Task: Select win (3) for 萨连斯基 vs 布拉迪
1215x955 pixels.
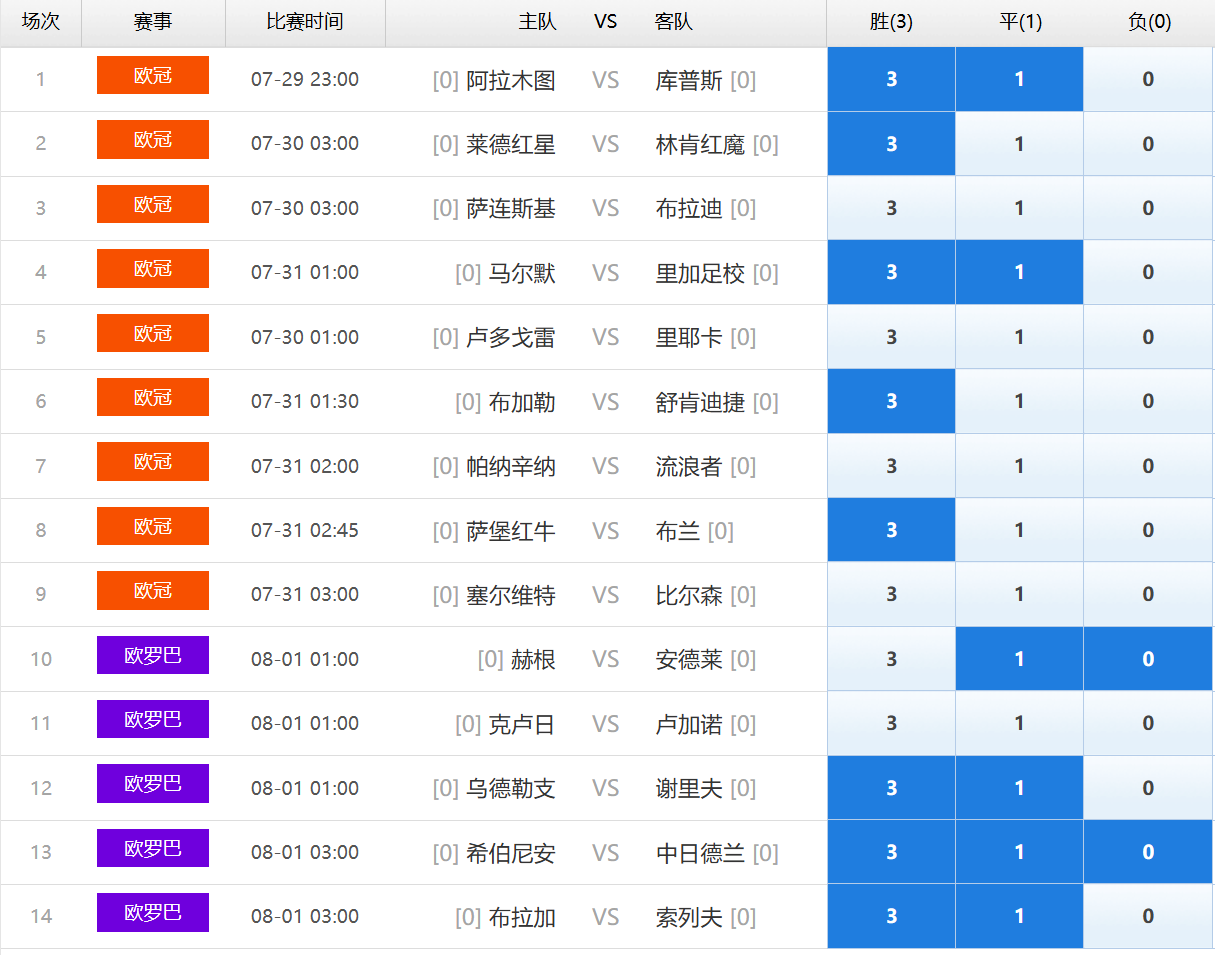Action: coord(891,208)
